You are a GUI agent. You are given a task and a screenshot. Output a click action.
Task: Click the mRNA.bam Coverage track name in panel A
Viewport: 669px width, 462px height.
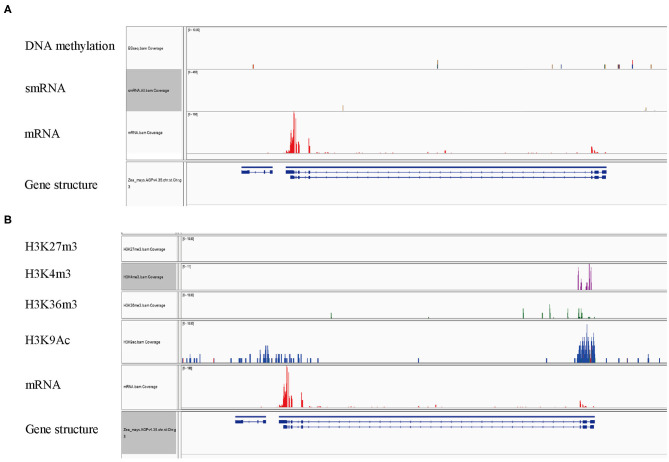(x=150, y=131)
